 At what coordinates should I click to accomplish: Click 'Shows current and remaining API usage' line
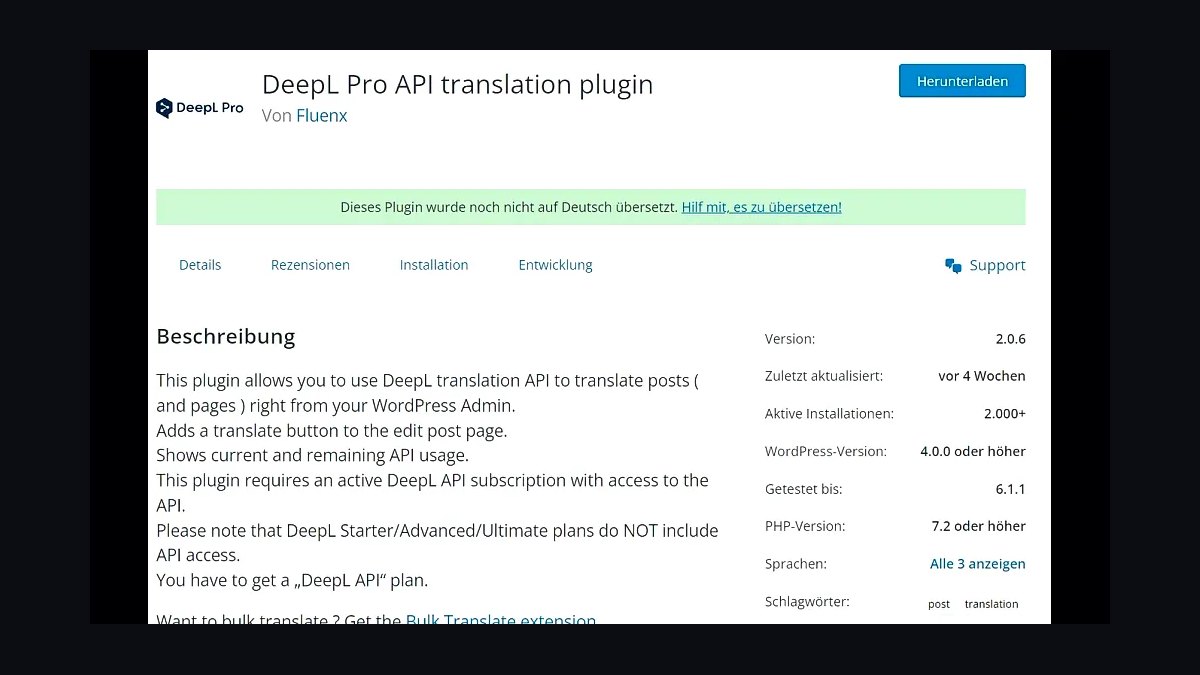click(312, 455)
